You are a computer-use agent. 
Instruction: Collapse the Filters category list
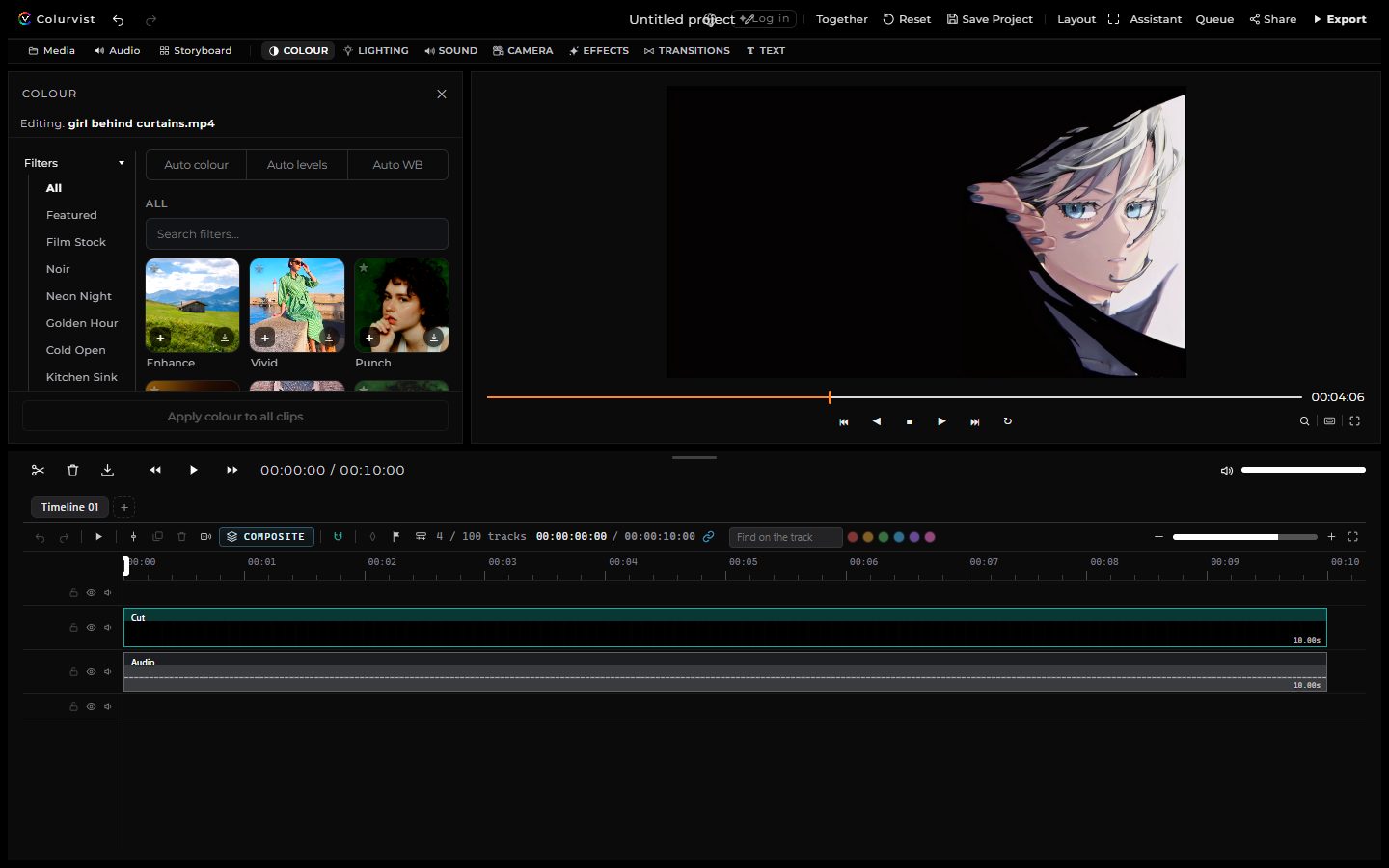pyautogui.click(x=122, y=163)
